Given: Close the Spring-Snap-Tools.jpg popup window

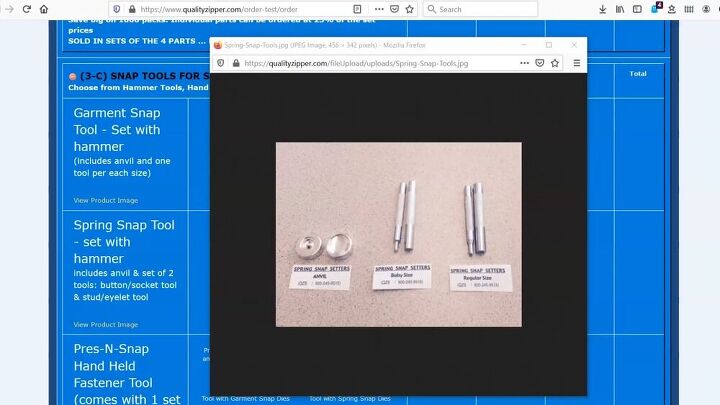Looking at the screenshot, I should click(574, 45).
